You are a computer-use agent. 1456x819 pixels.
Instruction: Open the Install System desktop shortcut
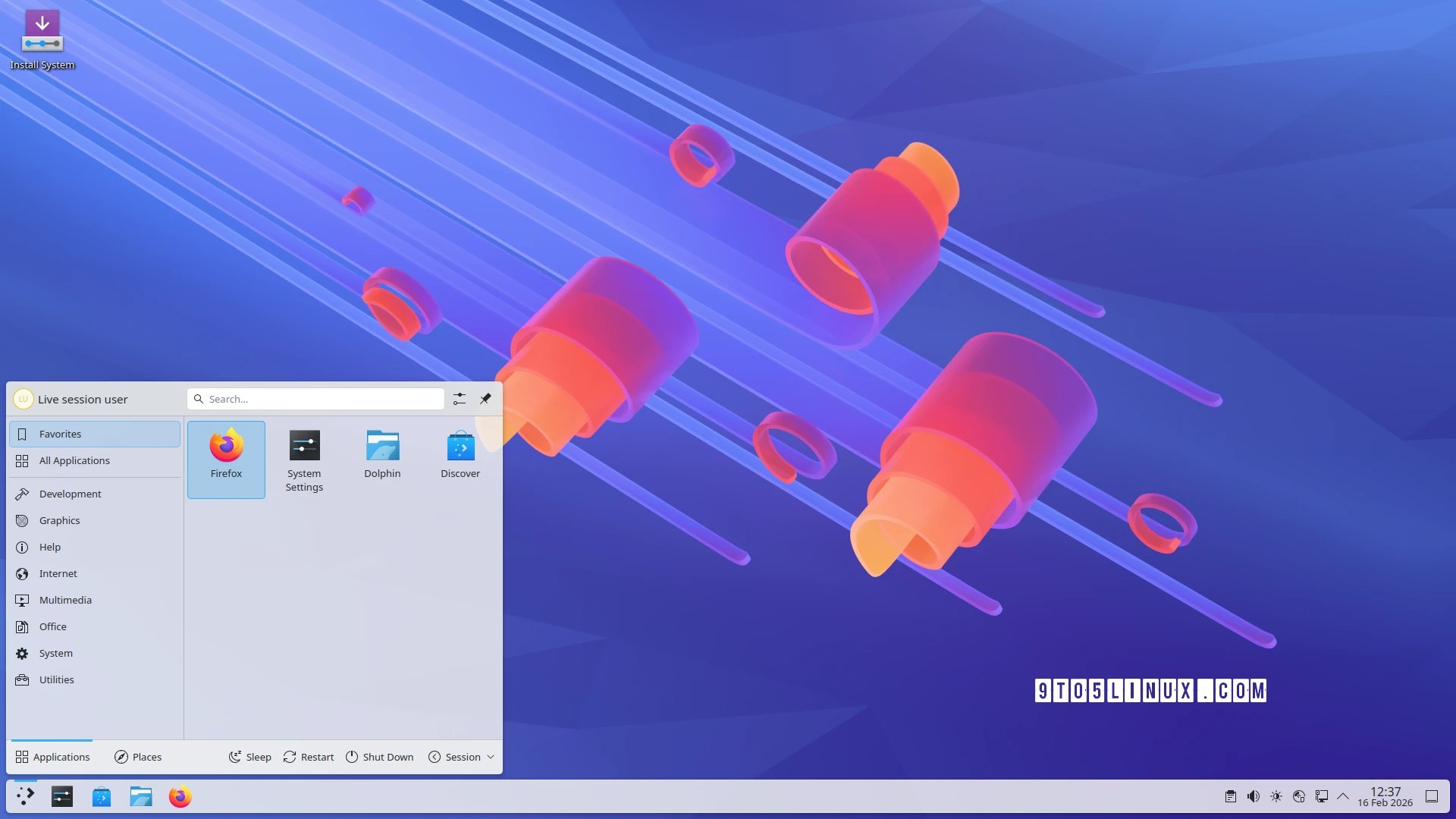click(42, 30)
